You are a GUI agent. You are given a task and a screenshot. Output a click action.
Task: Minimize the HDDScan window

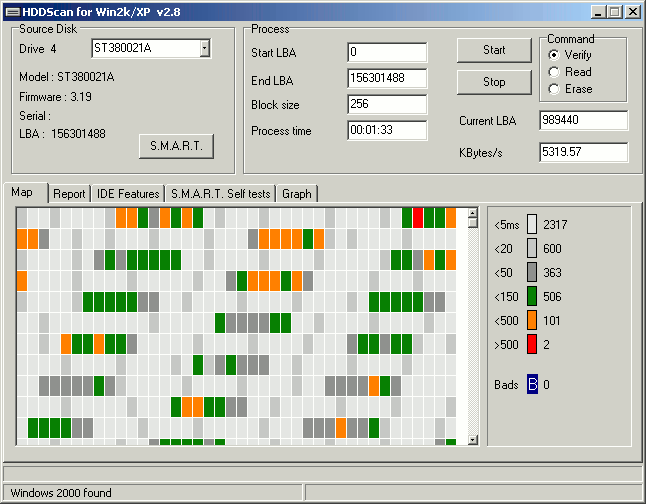click(599, 12)
